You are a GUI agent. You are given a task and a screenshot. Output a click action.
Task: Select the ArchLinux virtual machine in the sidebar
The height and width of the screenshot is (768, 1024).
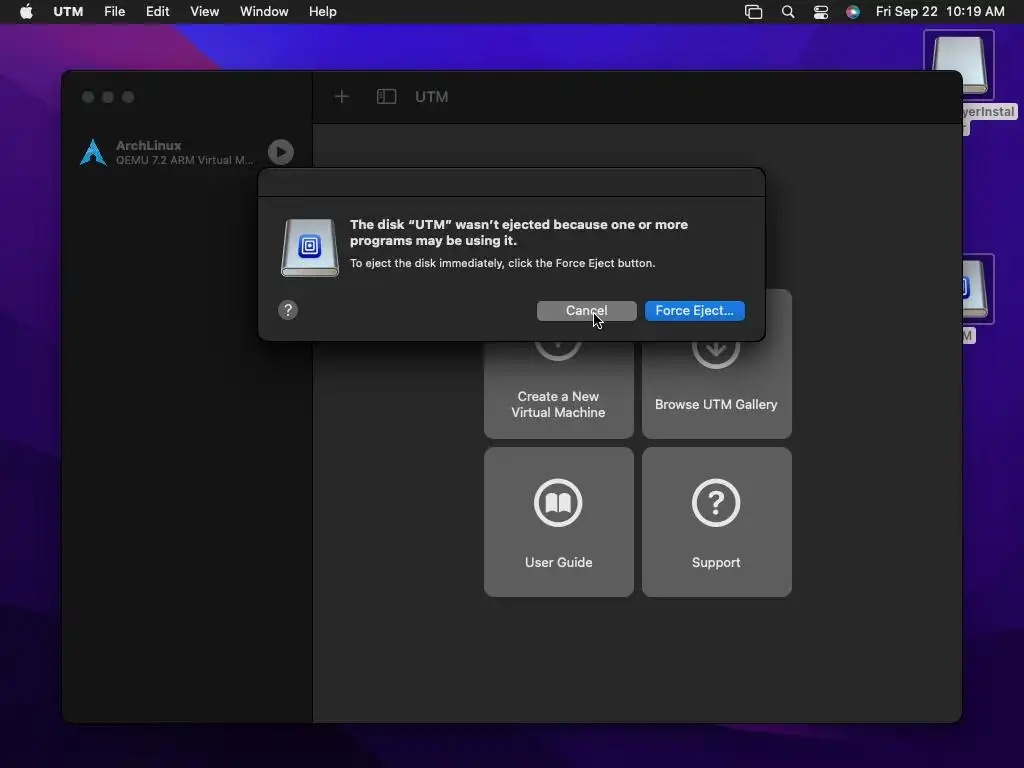click(x=187, y=152)
